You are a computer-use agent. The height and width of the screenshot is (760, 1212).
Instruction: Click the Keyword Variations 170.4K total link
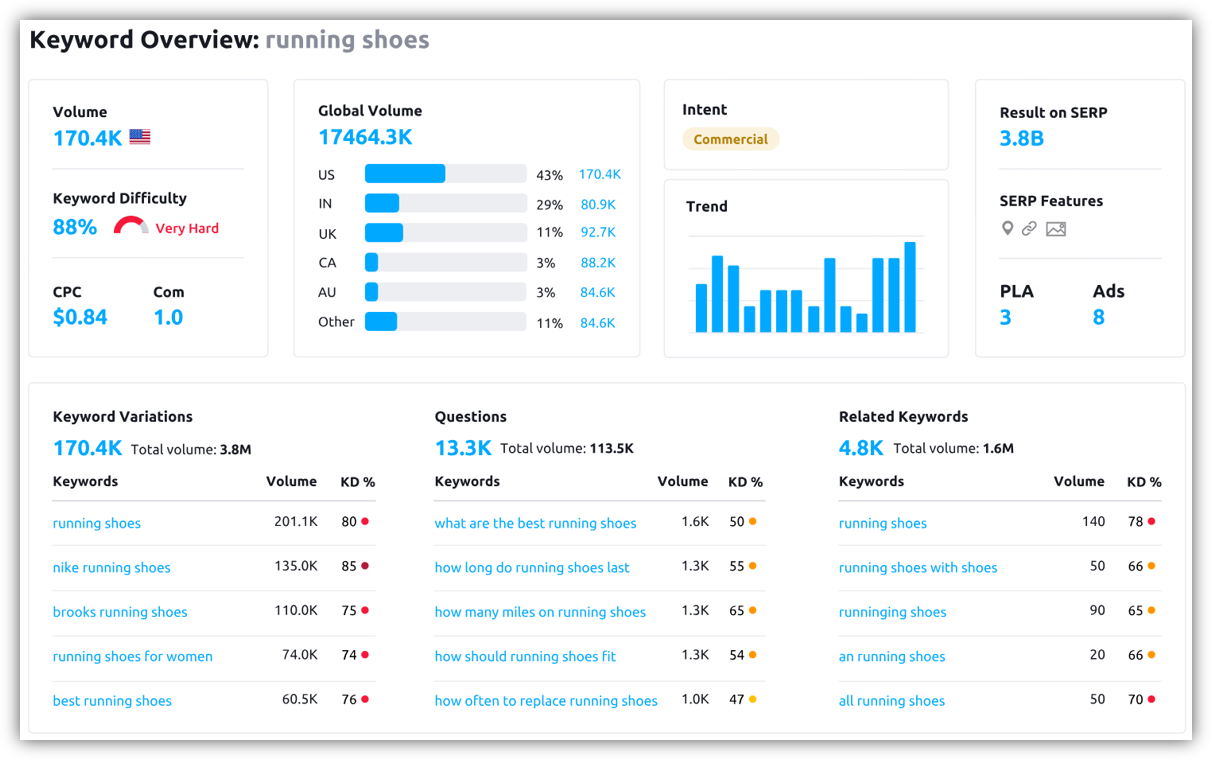click(87, 448)
